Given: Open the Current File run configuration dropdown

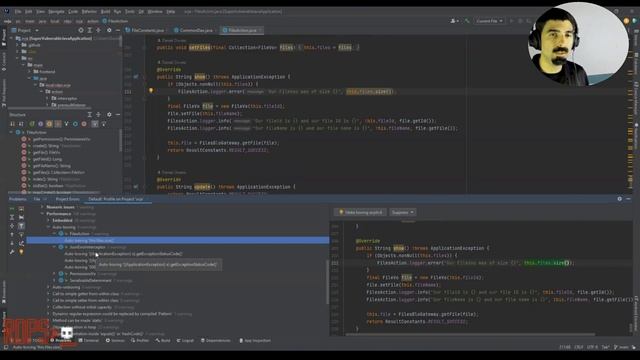Looking at the screenshot, I should (489, 21).
